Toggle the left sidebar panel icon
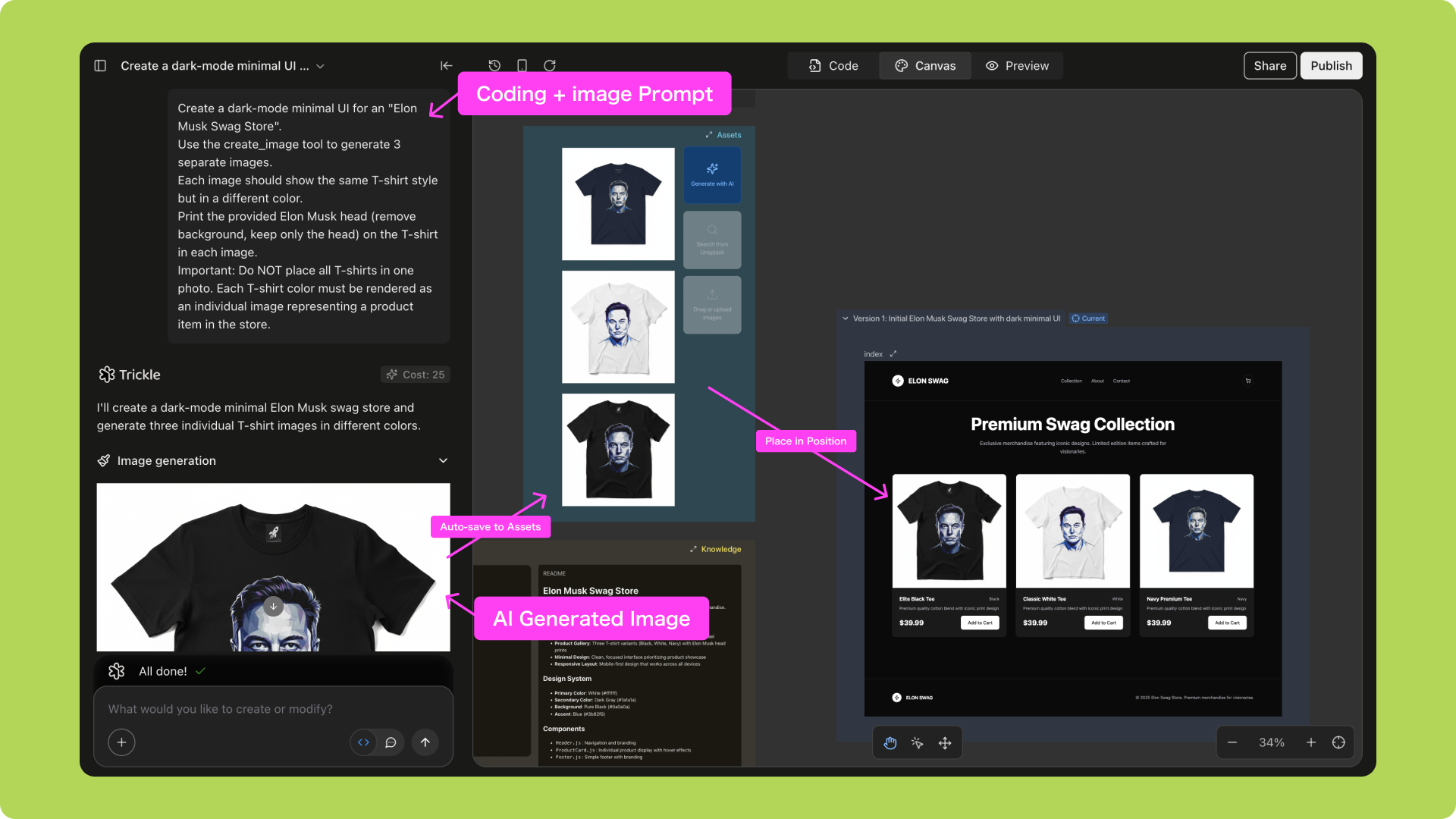1456x819 pixels. [100, 66]
